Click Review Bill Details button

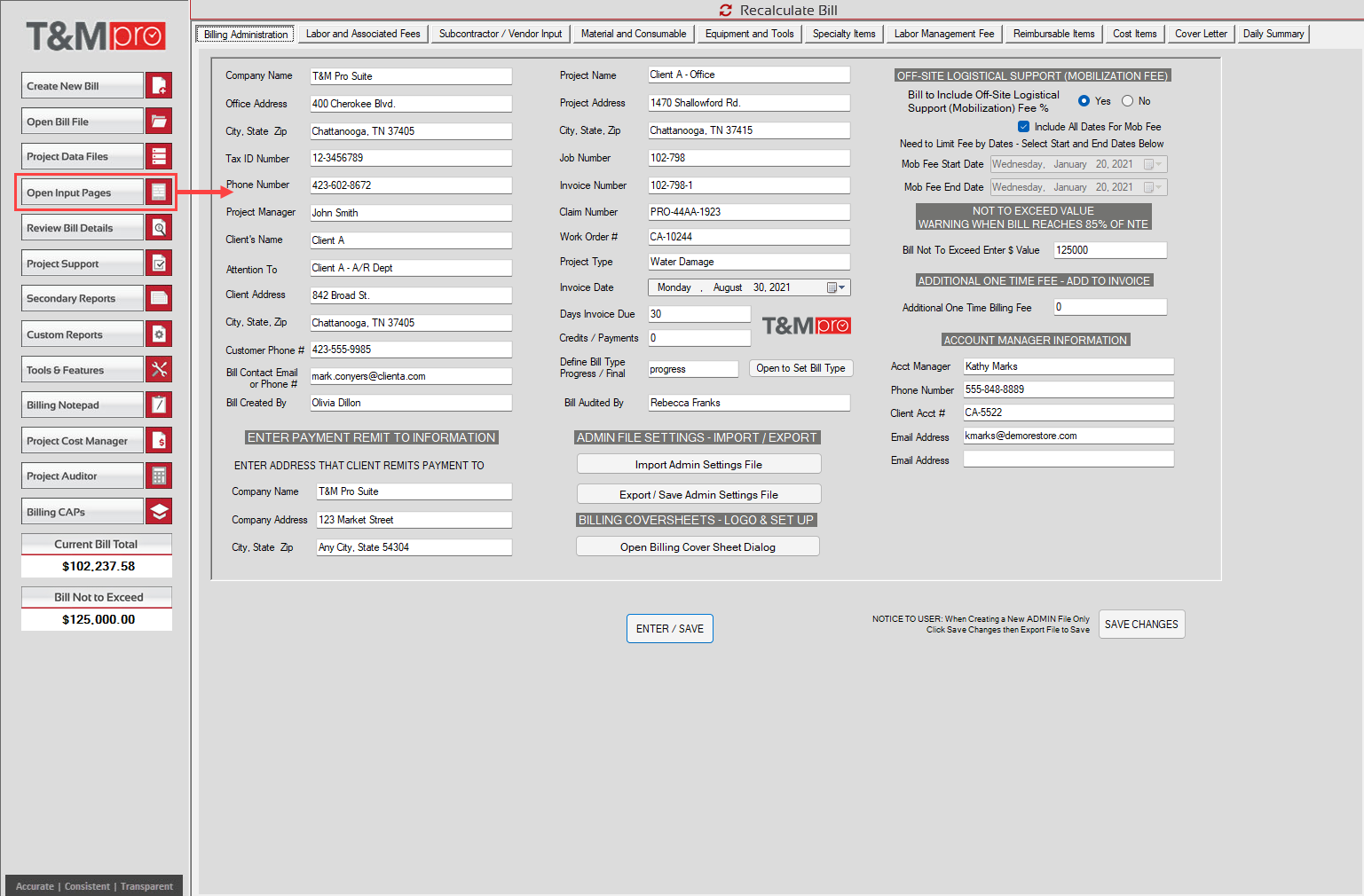[82, 227]
